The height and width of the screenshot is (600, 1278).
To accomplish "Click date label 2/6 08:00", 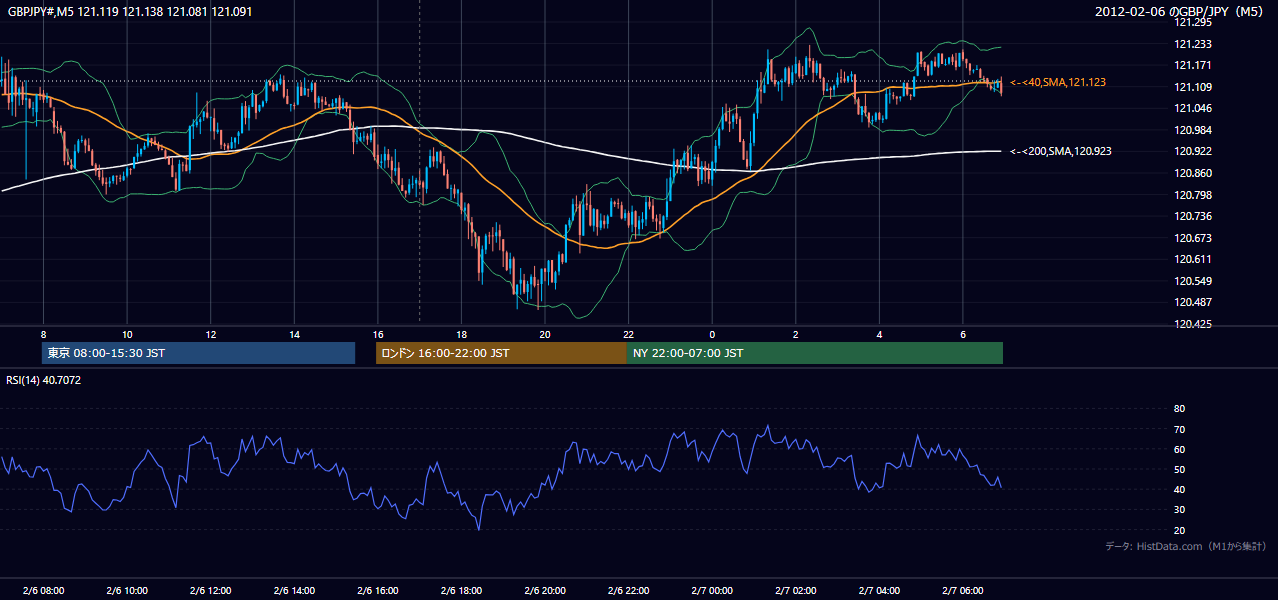I will point(43,591).
